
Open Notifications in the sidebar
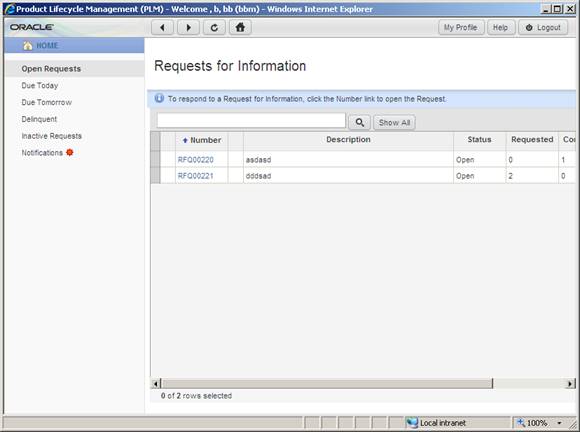click(x=42, y=153)
